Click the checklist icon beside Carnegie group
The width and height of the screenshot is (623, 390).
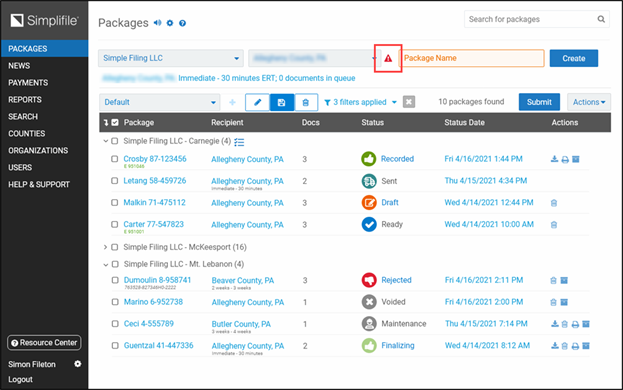(239, 142)
